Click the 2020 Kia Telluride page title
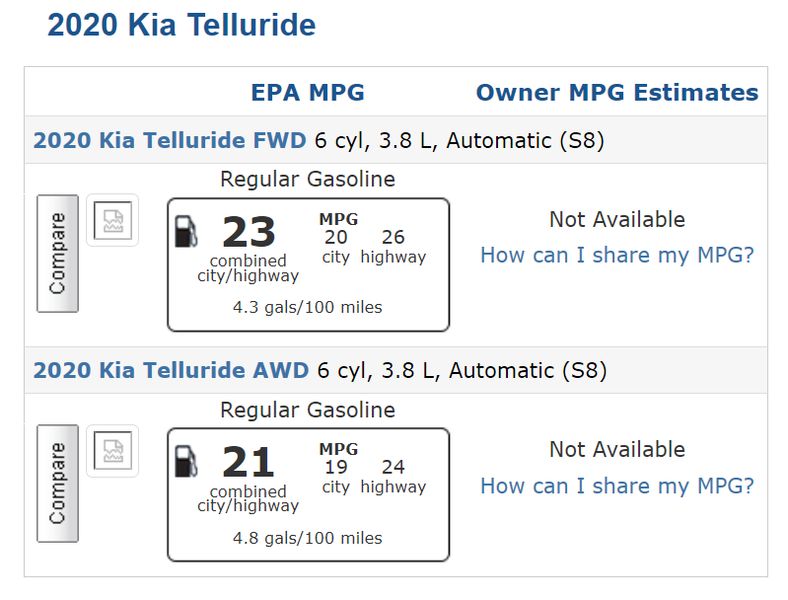The image size is (788, 600). click(181, 25)
